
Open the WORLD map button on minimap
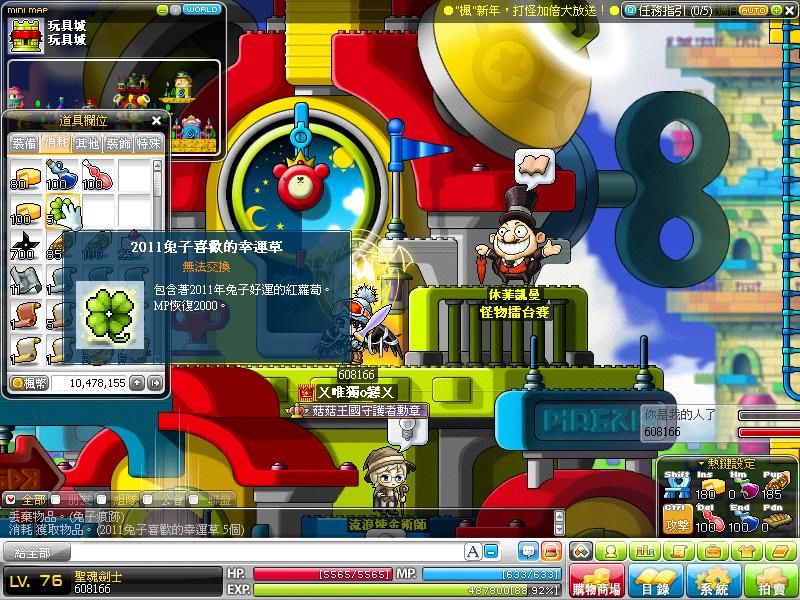coord(202,9)
